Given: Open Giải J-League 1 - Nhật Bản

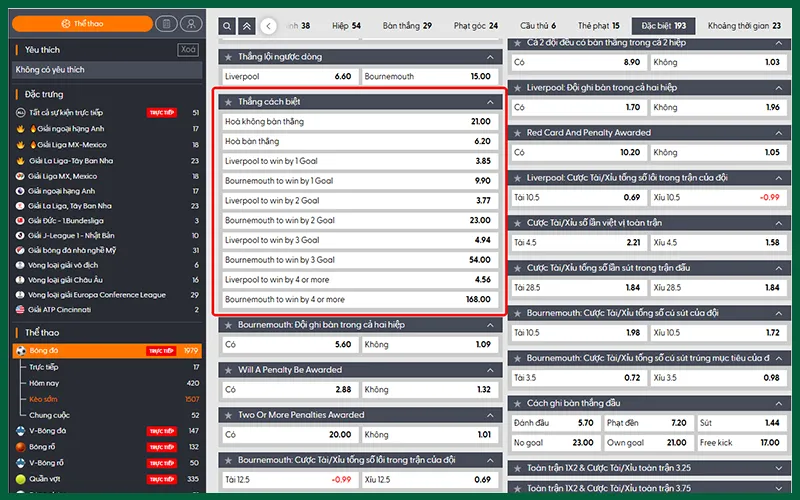Looking at the screenshot, I should (x=107, y=236).
